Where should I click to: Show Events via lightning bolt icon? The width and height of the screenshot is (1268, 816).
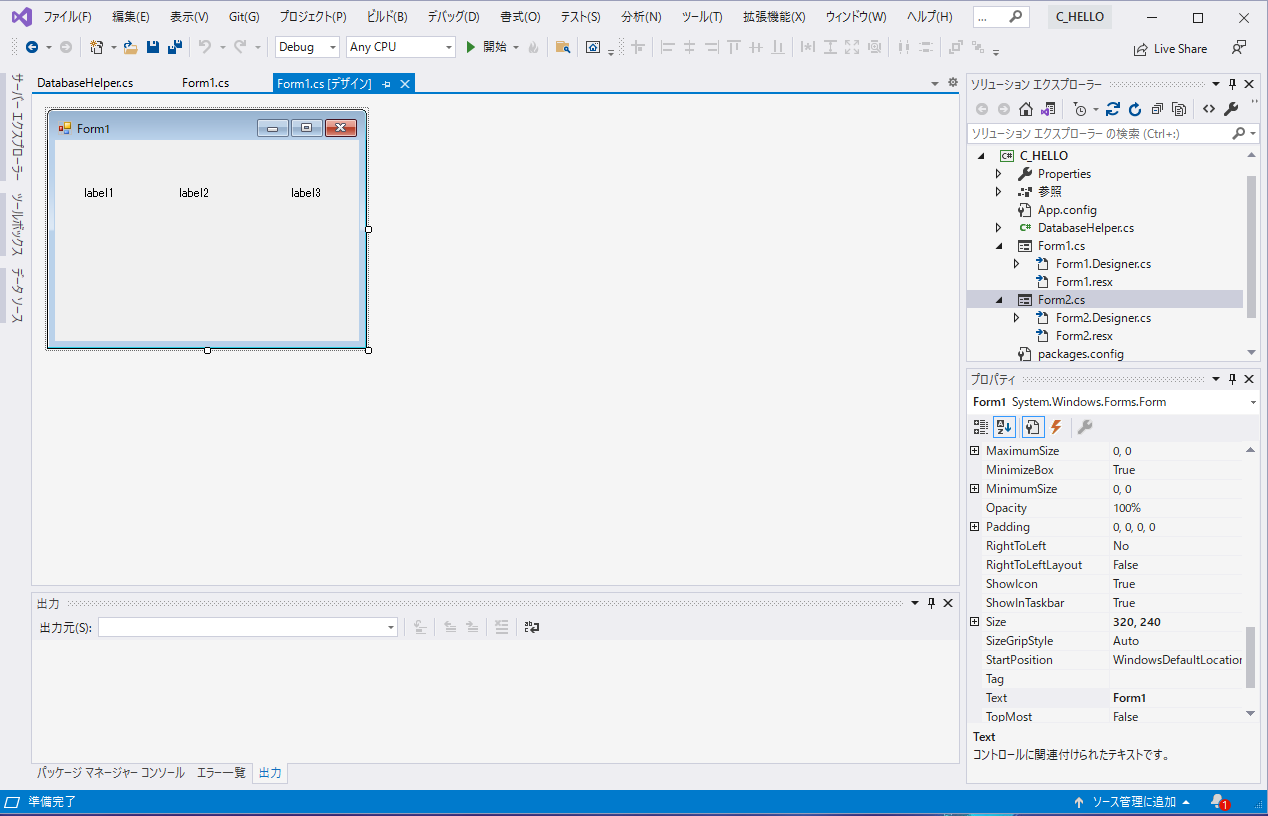click(x=1056, y=427)
